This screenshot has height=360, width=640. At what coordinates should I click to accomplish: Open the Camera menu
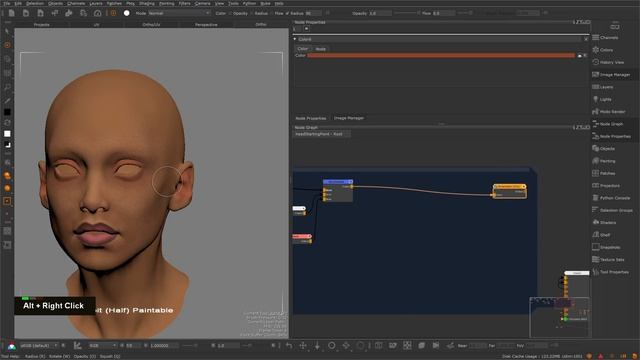click(202, 3)
